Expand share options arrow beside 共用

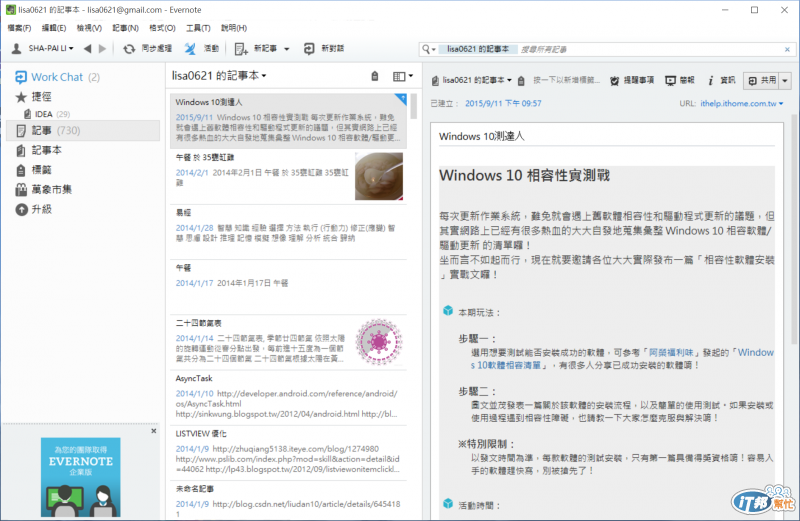coord(785,81)
